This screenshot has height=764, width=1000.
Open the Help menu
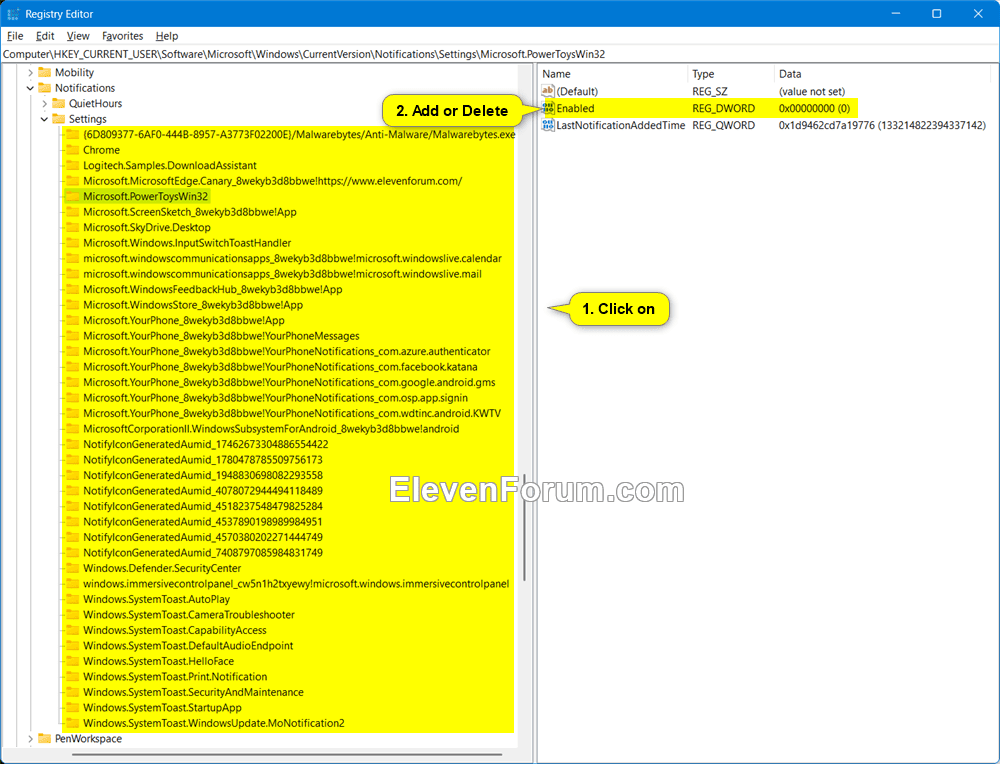[166, 36]
